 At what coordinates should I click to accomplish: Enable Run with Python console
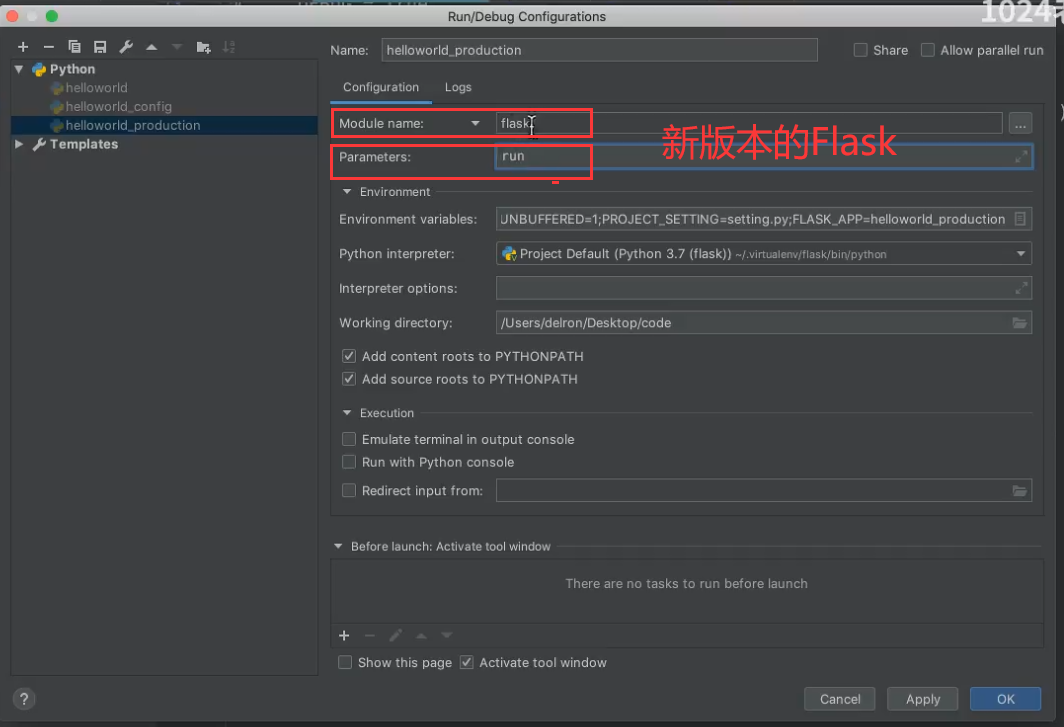(x=349, y=462)
